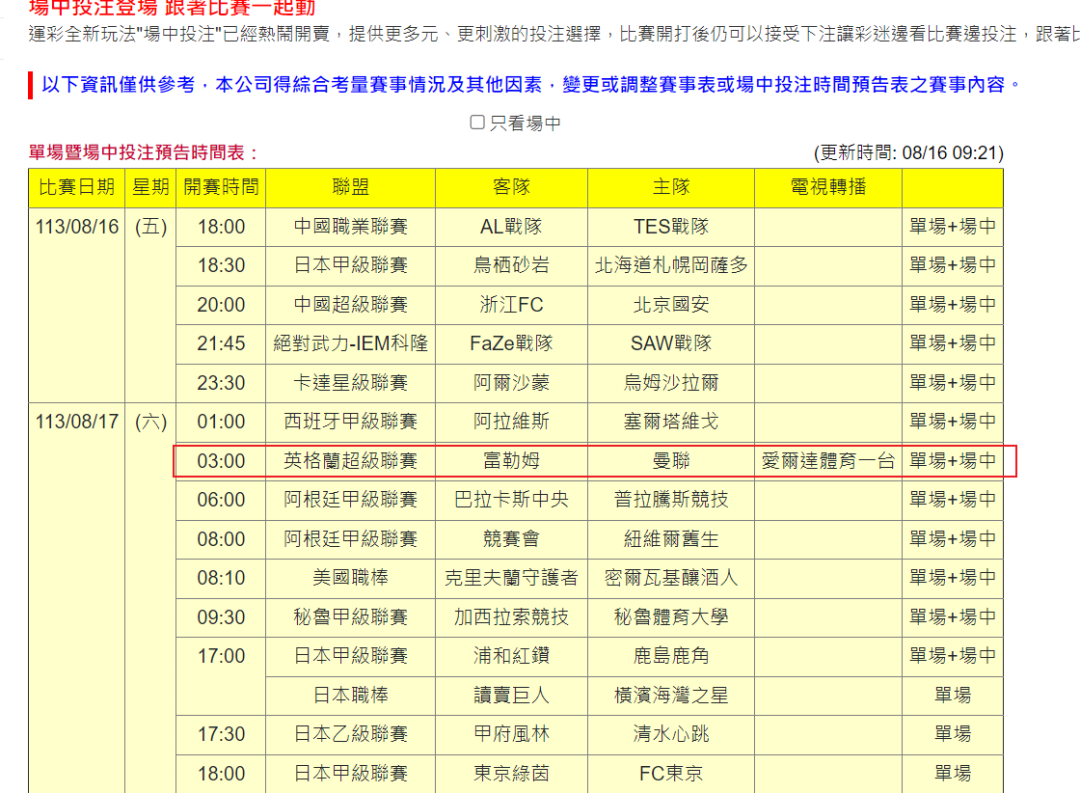Click the 絕對武力-IEM科隆 league cell
Image resolution: width=1080 pixels, height=793 pixels.
coord(350,344)
